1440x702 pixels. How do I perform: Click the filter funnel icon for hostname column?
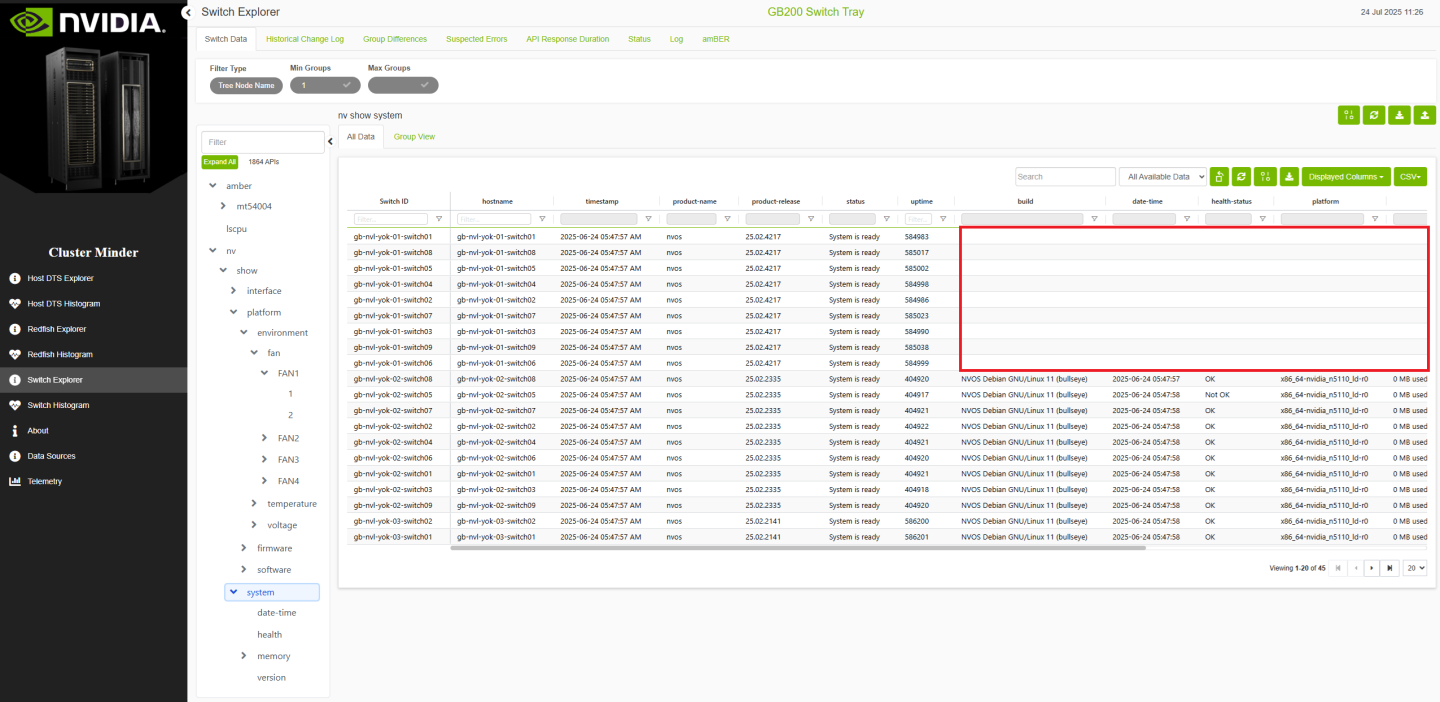point(542,219)
